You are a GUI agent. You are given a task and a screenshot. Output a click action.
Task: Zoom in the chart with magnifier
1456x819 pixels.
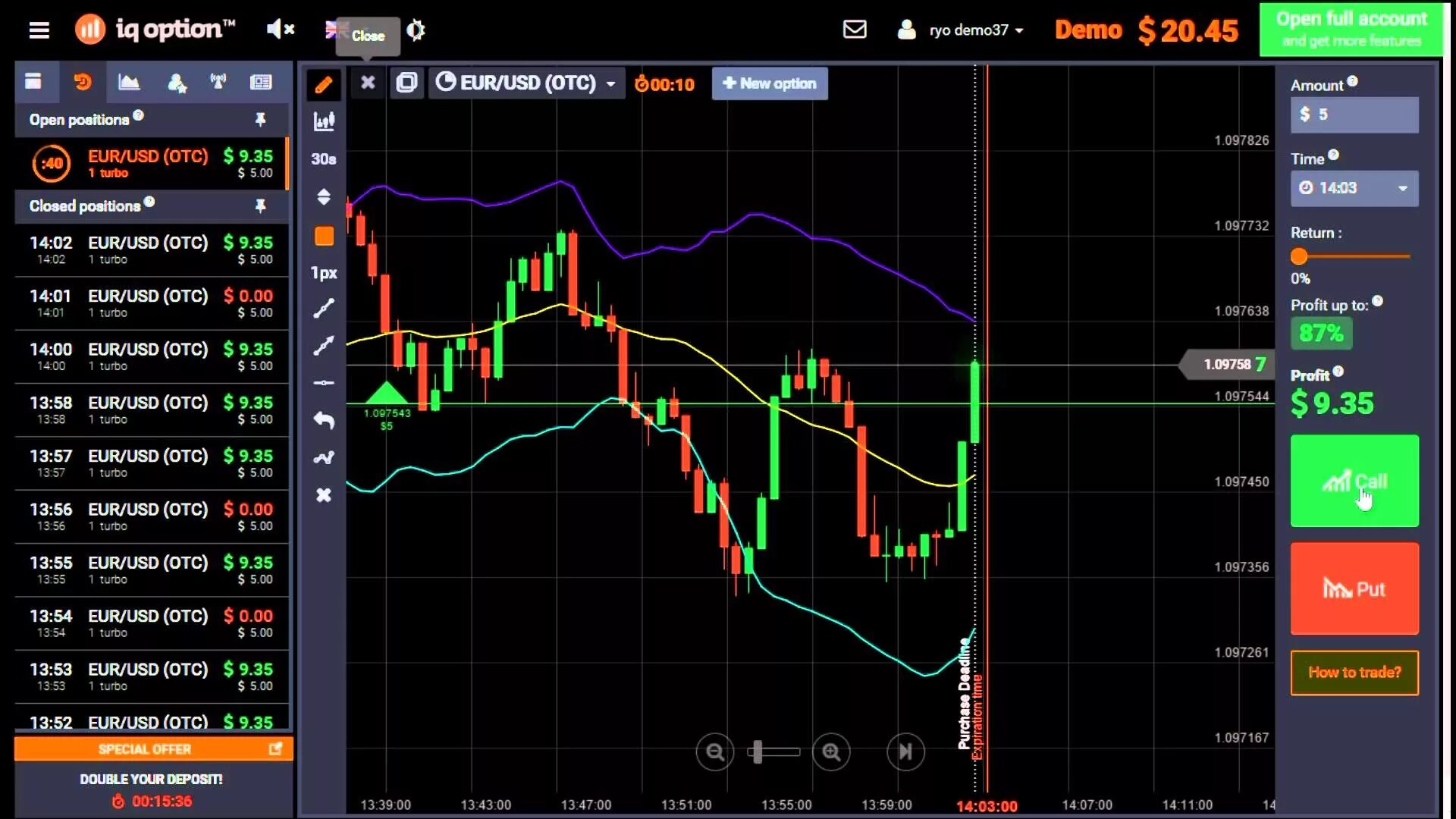point(831,752)
